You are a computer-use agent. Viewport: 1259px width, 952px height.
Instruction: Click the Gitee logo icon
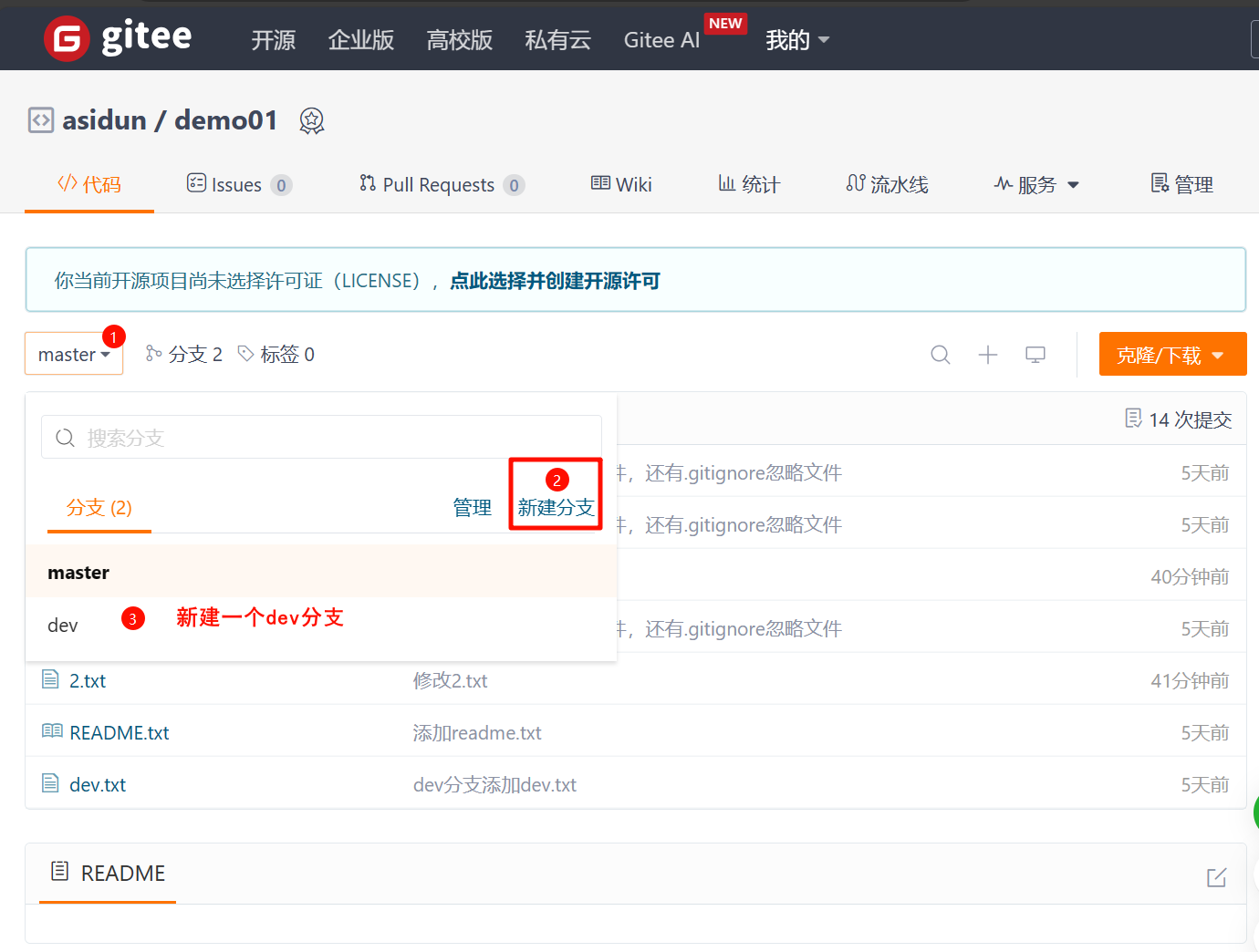coord(67,38)
